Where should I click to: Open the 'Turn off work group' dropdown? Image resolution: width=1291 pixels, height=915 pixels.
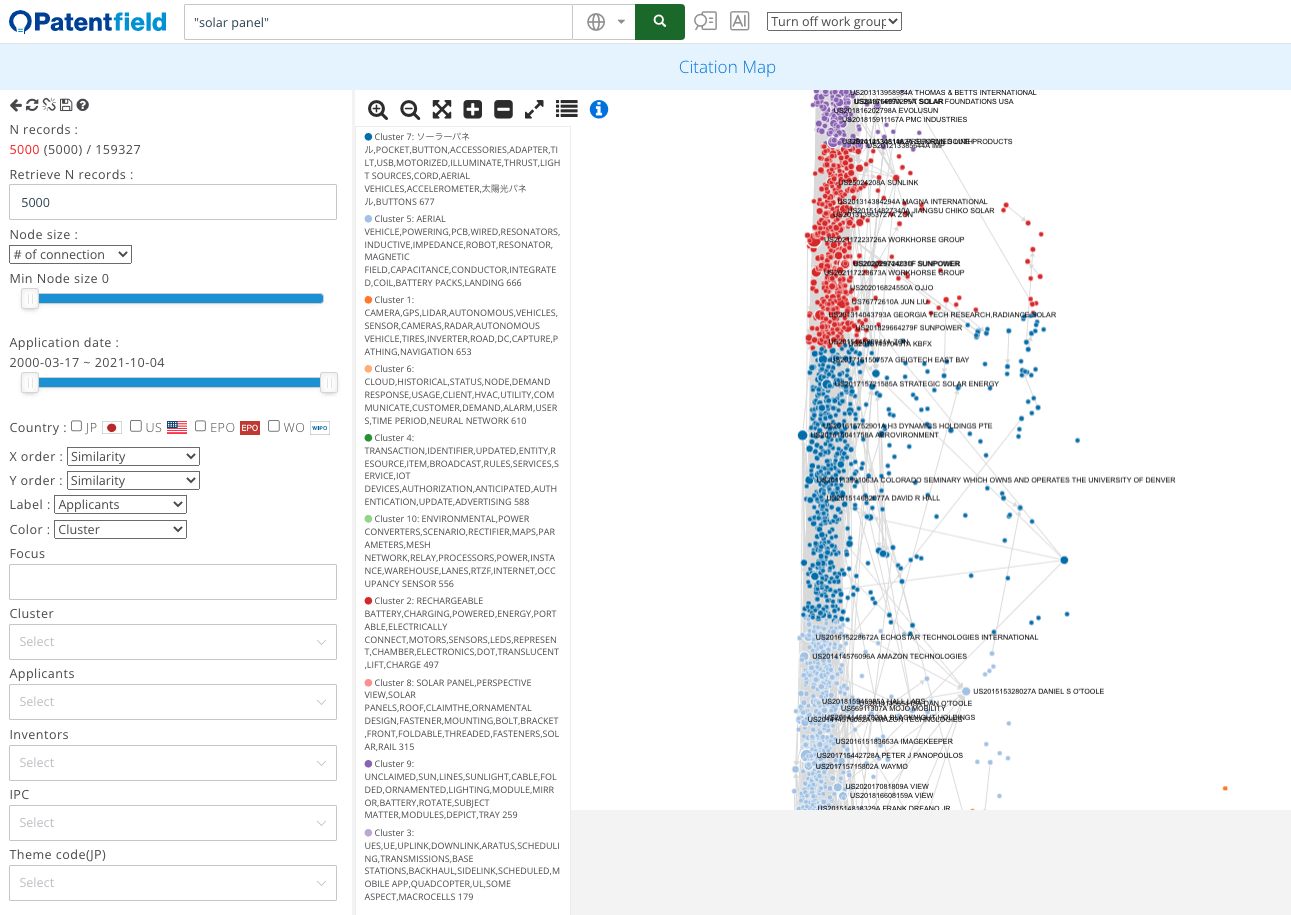tap(834, 20)
